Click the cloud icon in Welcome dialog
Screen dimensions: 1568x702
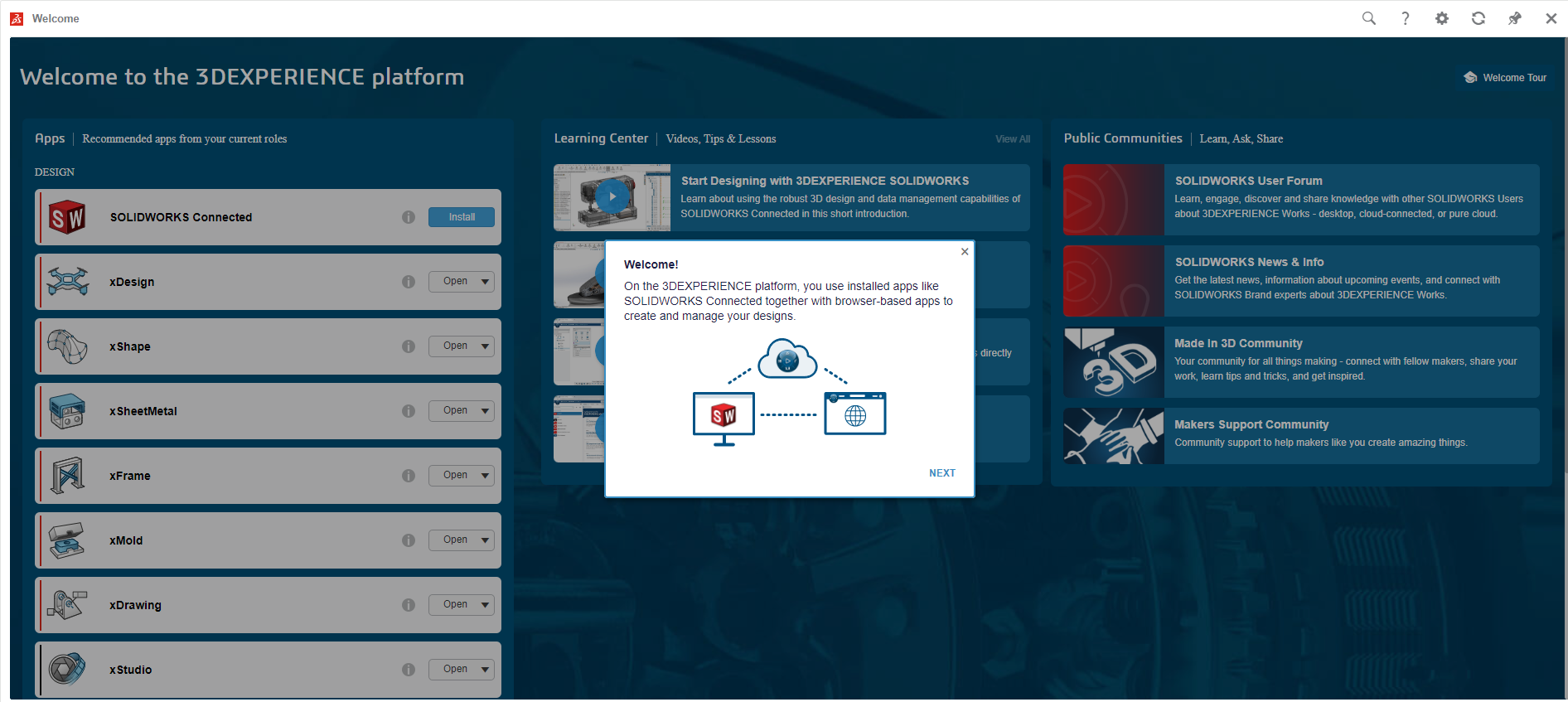click(787, 358)
